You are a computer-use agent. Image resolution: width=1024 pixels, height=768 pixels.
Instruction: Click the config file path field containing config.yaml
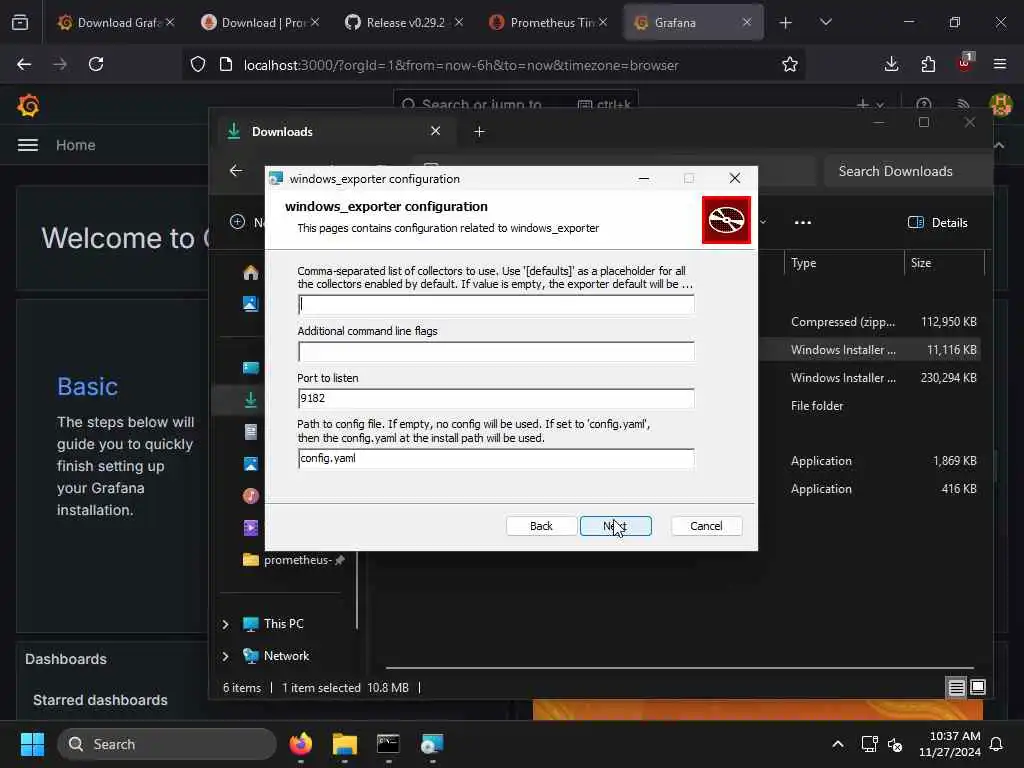pyautogui.click(x=496, y=458)
